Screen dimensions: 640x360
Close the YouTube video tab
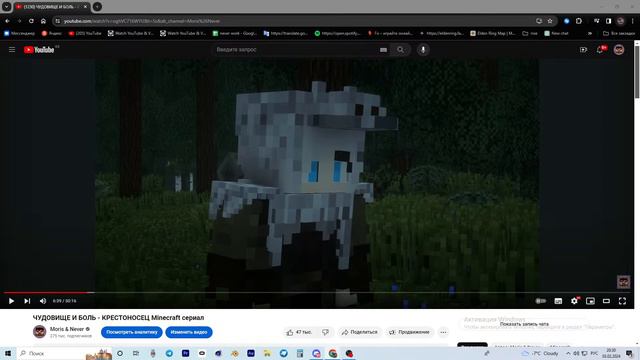(x=85, y=7)
